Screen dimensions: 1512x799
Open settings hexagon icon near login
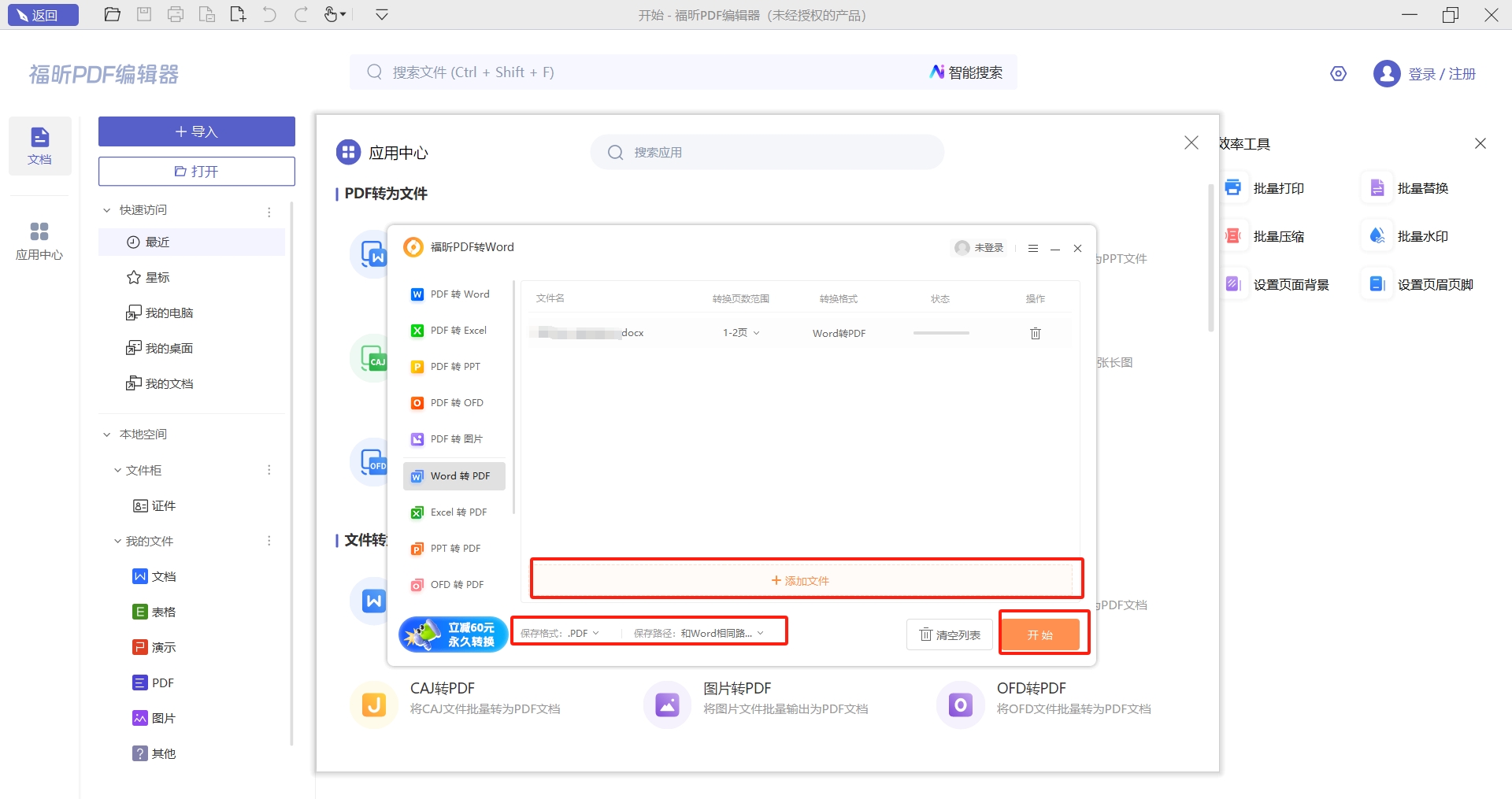[x=1338, y=74]
